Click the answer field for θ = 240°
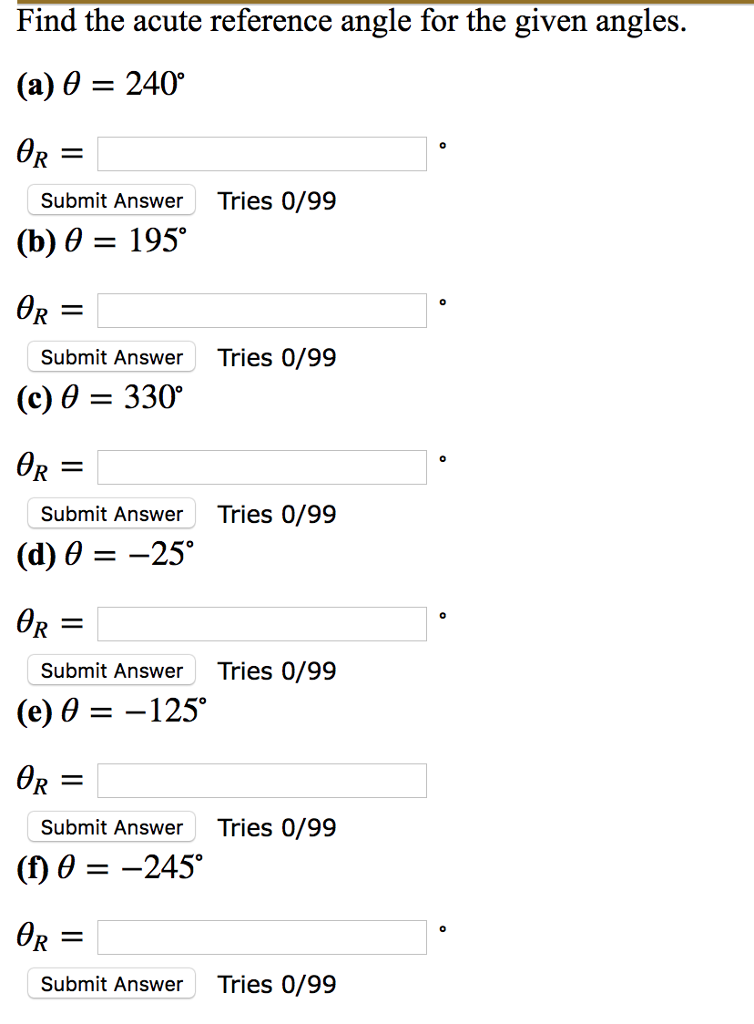The width and height of the screenshot is (754, 1024). (261, 153)
